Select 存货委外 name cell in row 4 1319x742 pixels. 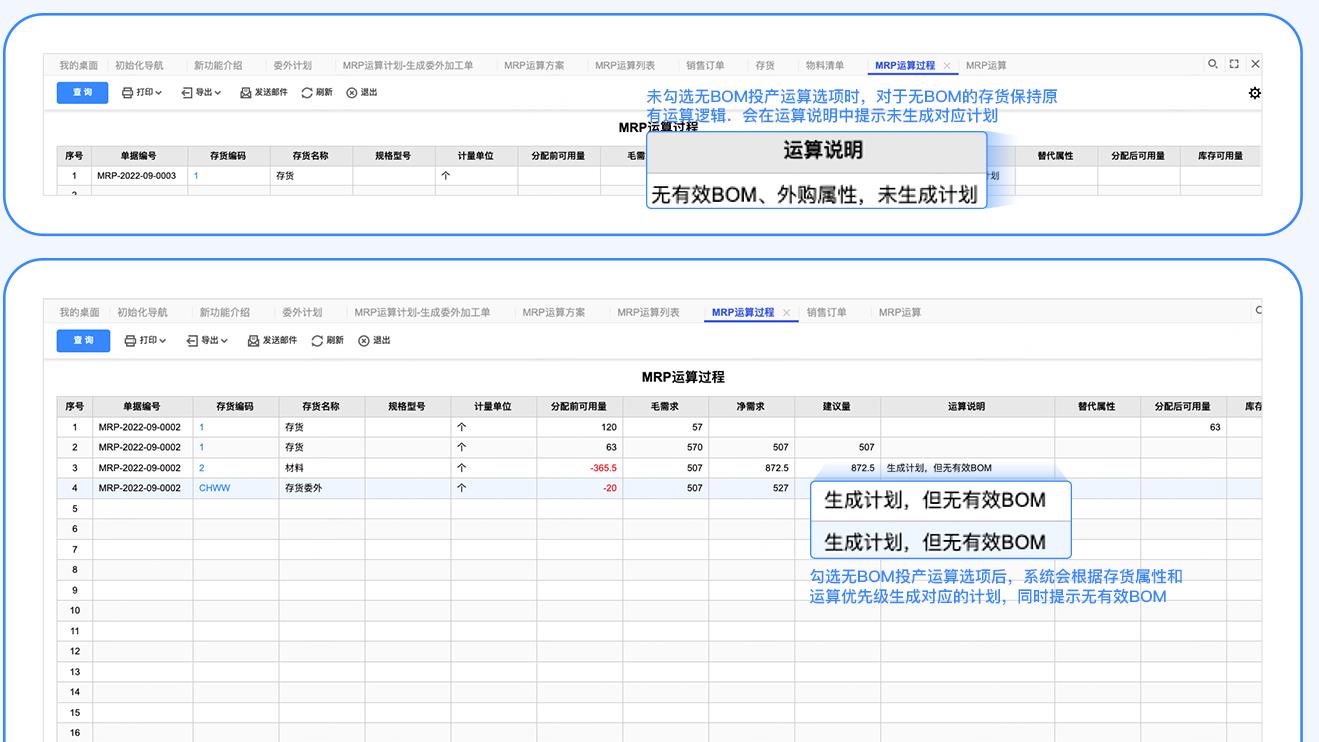(321, 488)
